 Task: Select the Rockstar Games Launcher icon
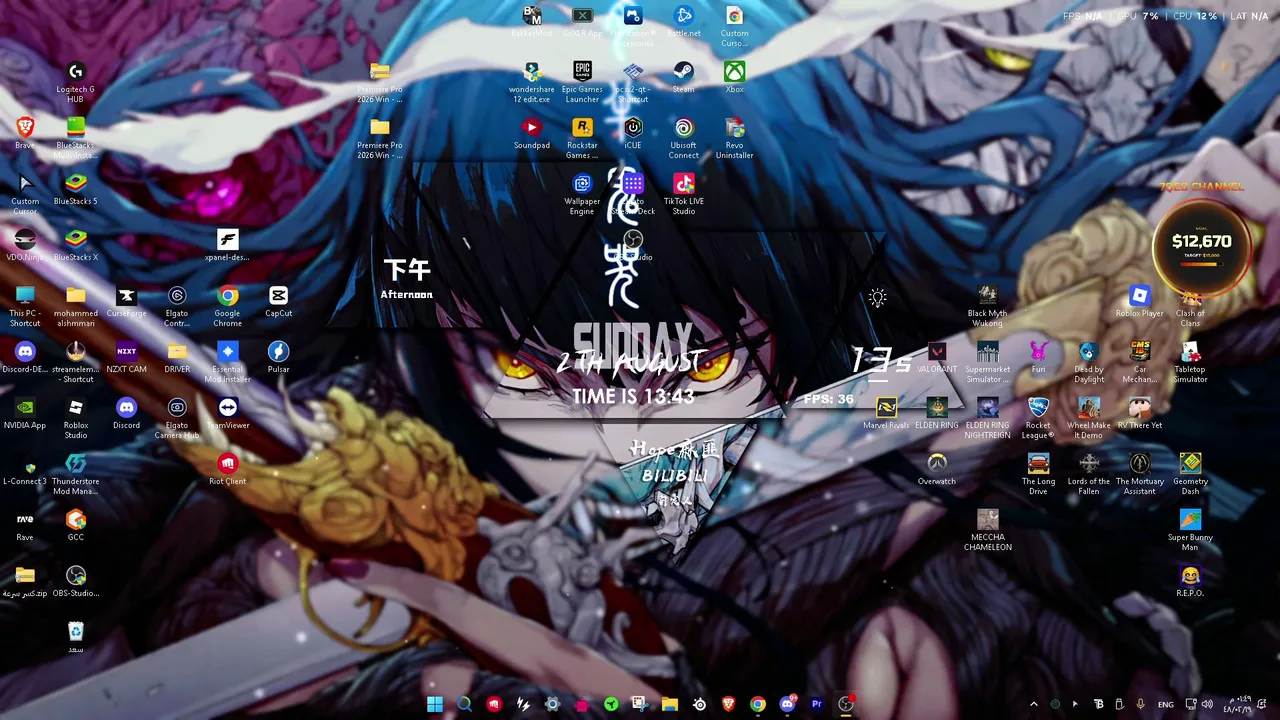582,138
